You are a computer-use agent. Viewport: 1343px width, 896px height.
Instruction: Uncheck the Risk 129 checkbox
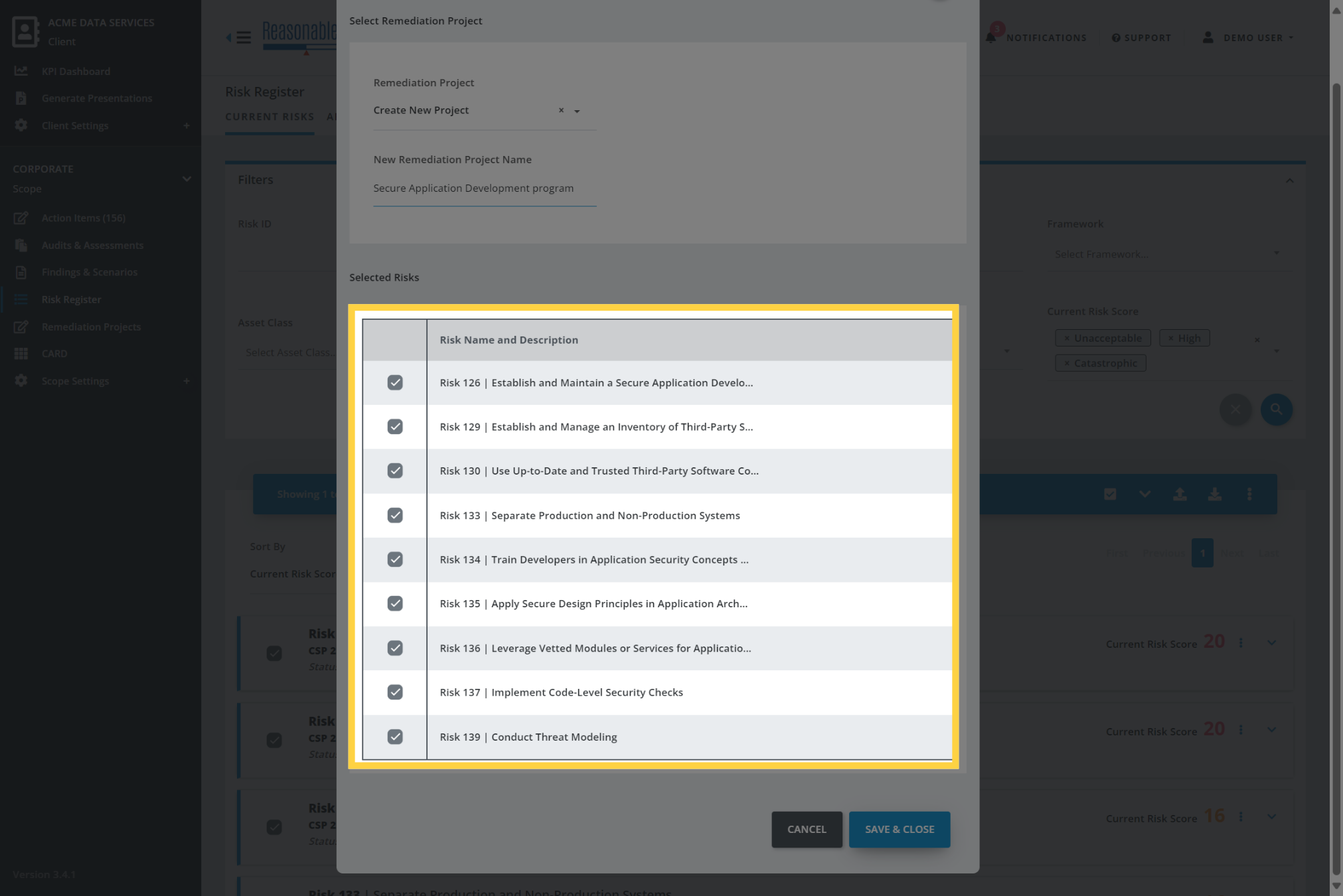395,426
